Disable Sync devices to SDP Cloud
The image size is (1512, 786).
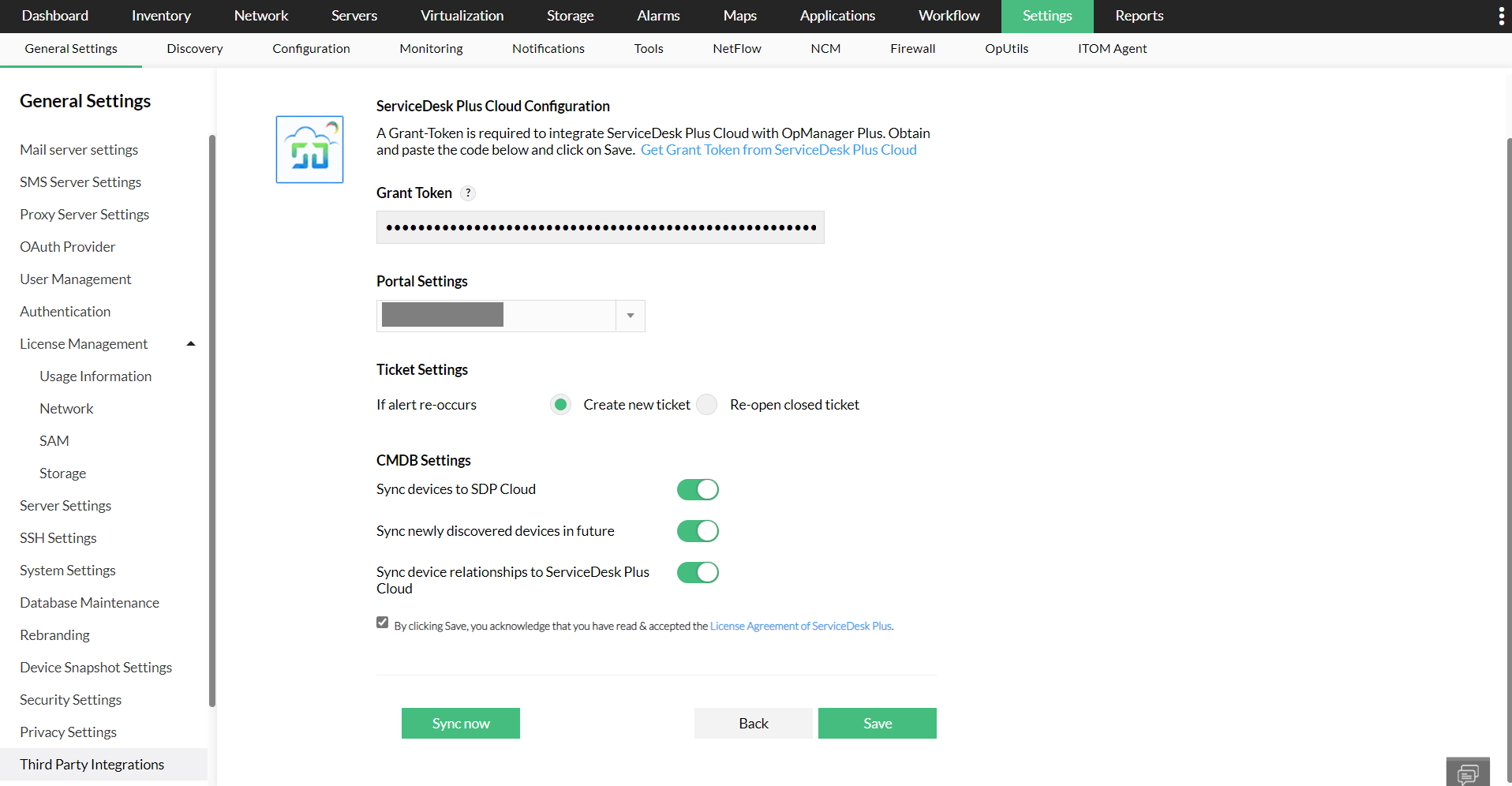698,489
